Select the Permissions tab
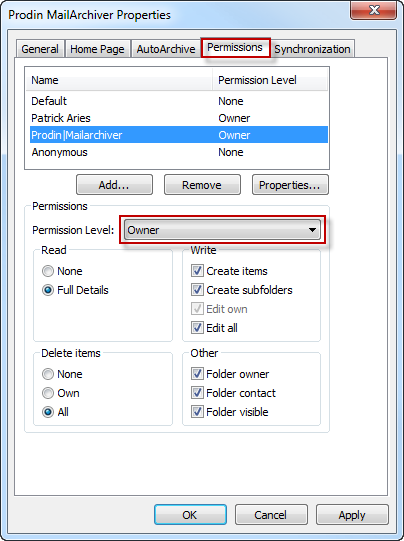This screenshot has height=541, width=404. pos(235,48)
